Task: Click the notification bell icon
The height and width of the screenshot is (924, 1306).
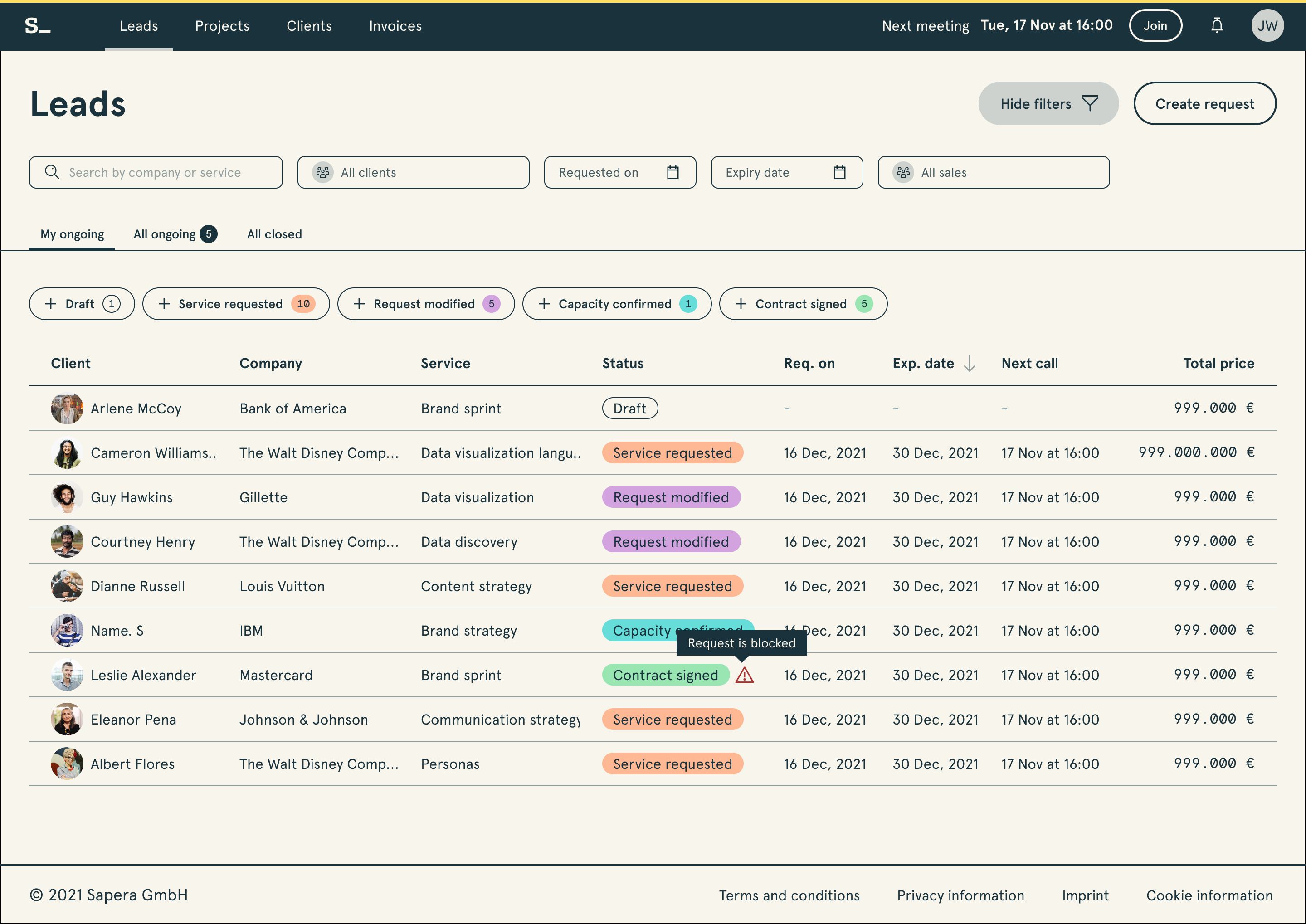Action: coord(1217,25)
